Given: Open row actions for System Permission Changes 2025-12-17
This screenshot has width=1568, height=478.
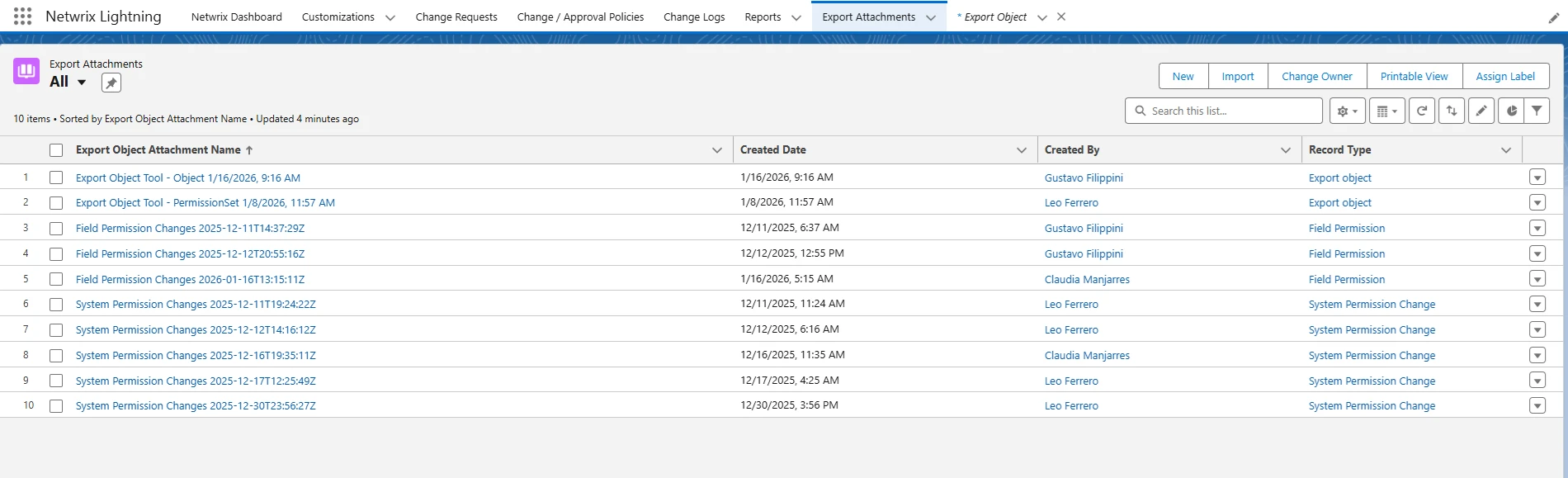Looking at the screenshot, I should click(x=1537, y=381).
